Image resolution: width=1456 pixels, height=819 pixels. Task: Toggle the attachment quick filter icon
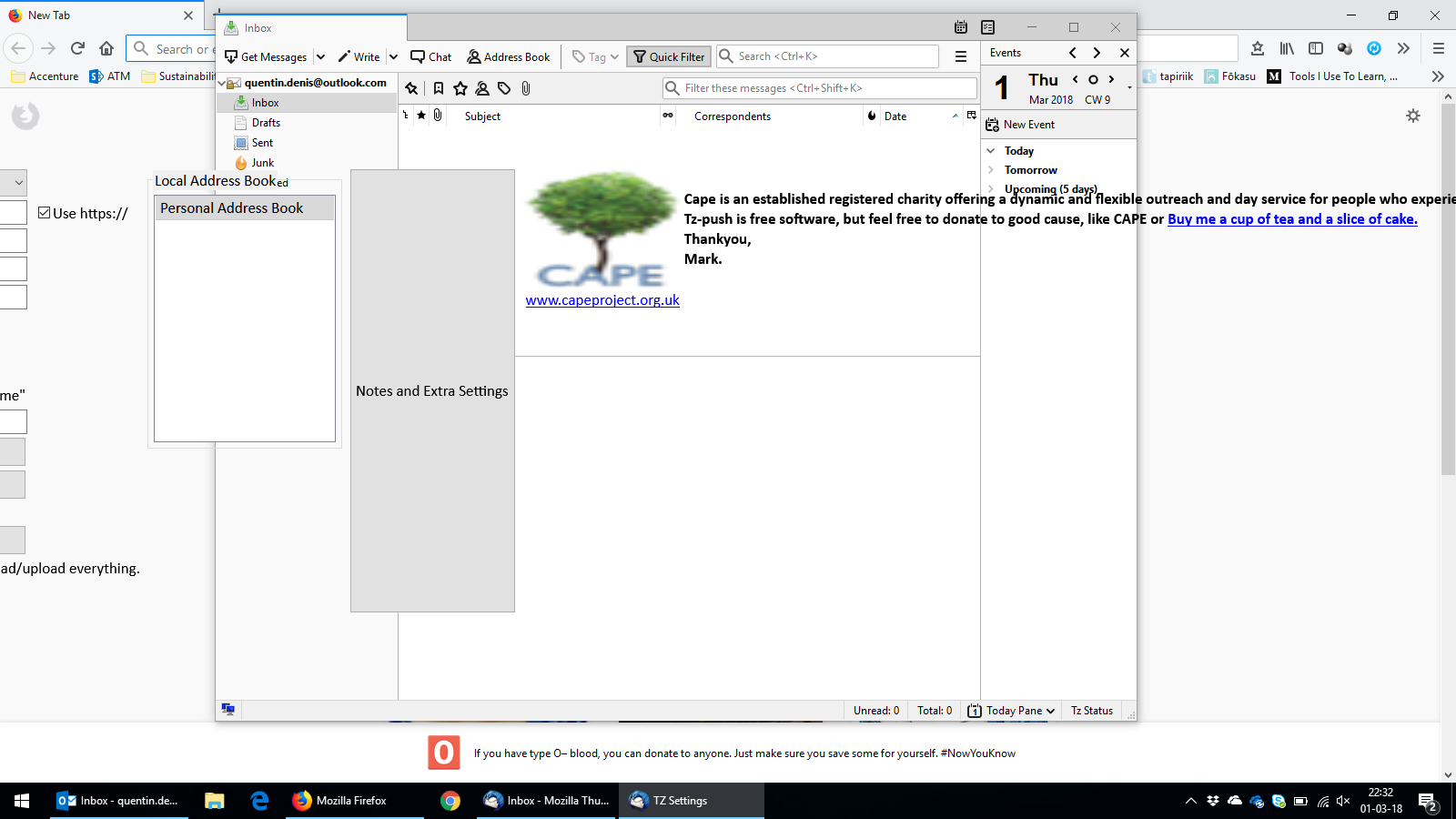tap(526, 88)
